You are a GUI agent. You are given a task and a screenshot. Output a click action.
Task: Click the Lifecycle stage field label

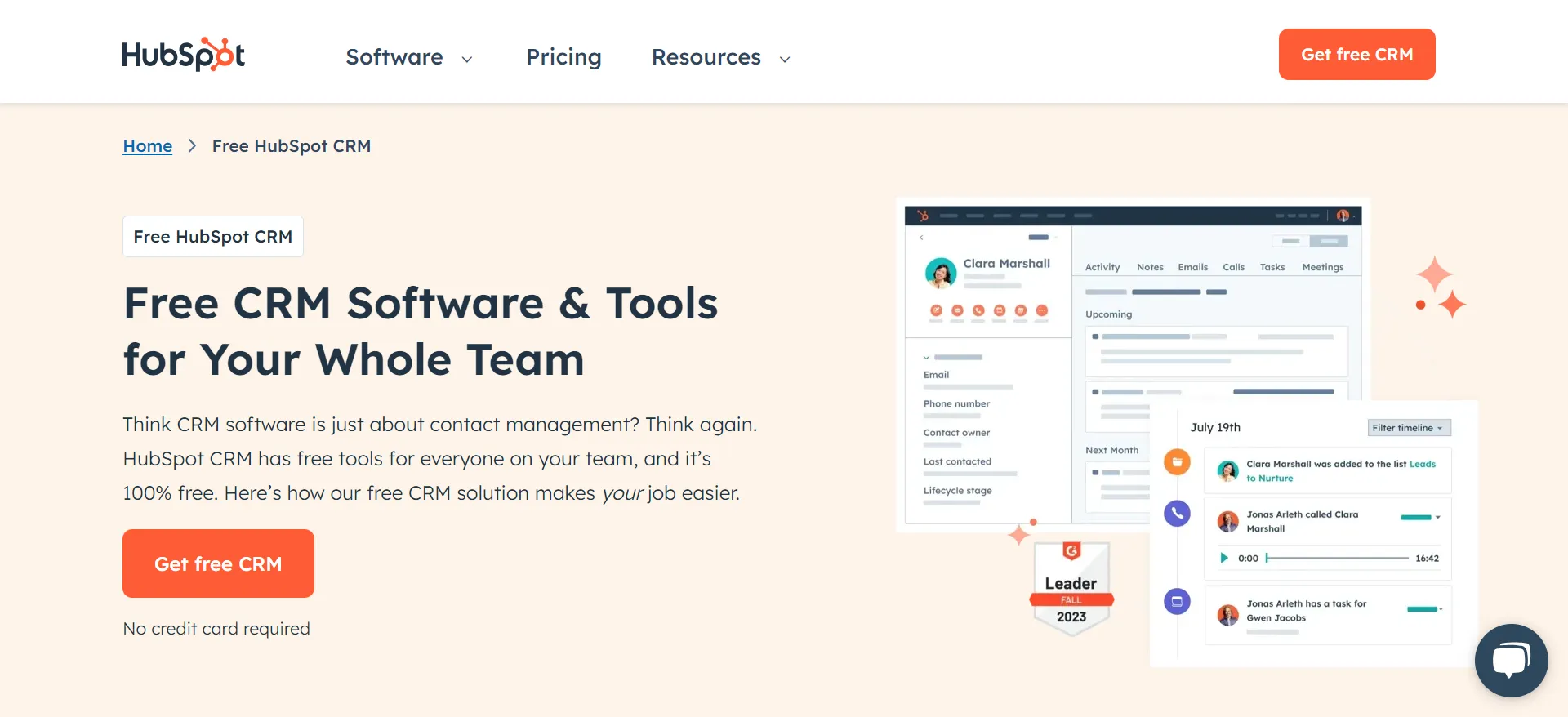click(957, 491)
